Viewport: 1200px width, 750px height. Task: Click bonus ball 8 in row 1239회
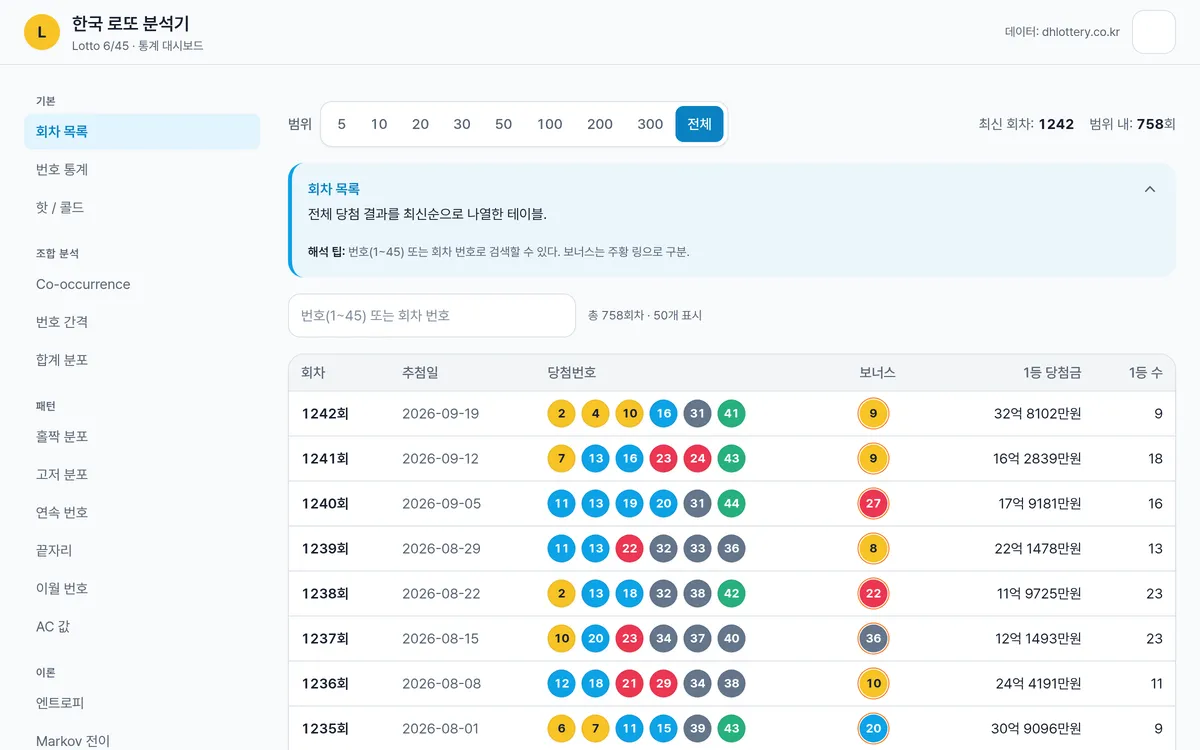pyautogui.click(x=873, y=548)
